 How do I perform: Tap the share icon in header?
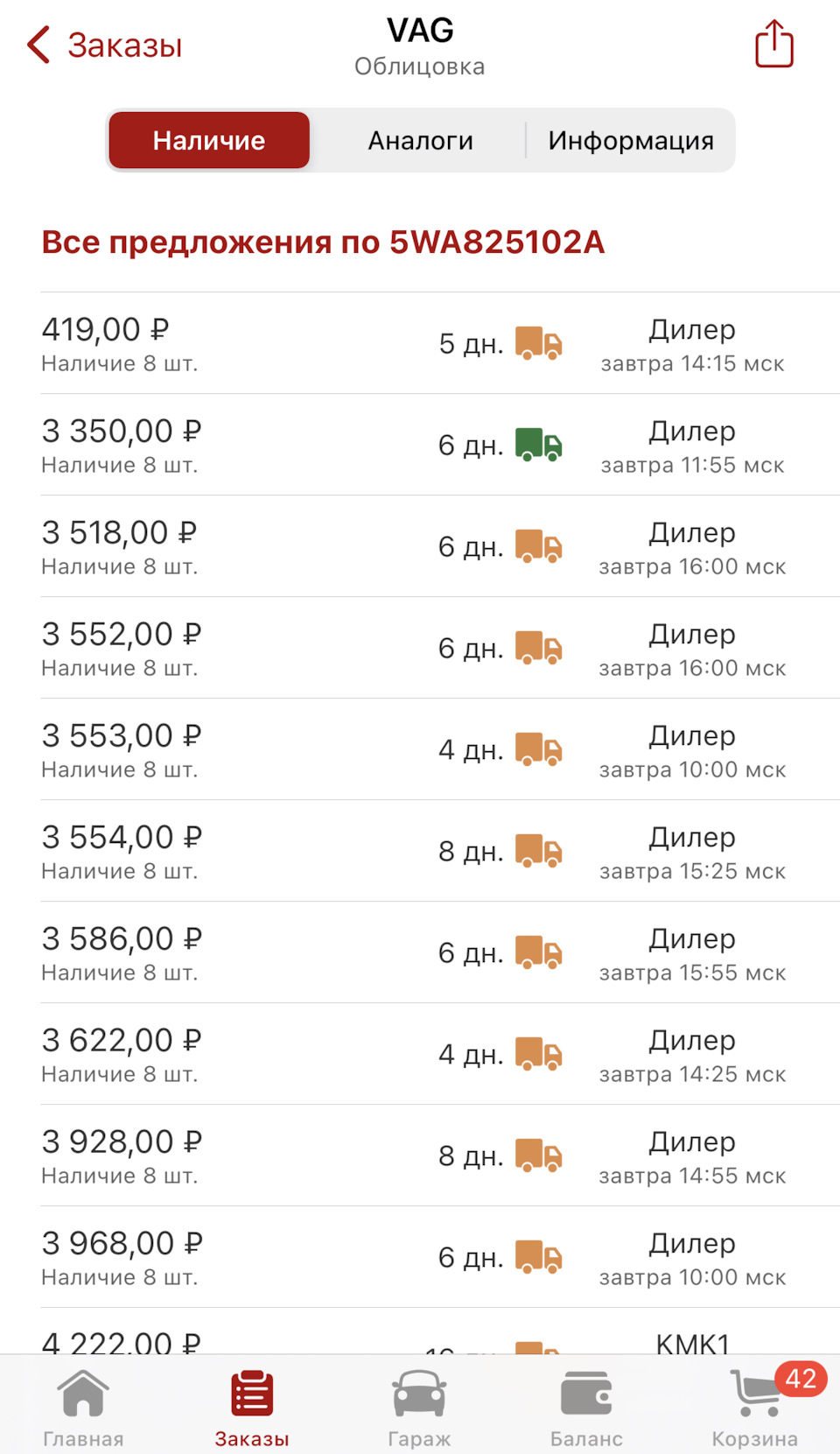coord(774,44)
